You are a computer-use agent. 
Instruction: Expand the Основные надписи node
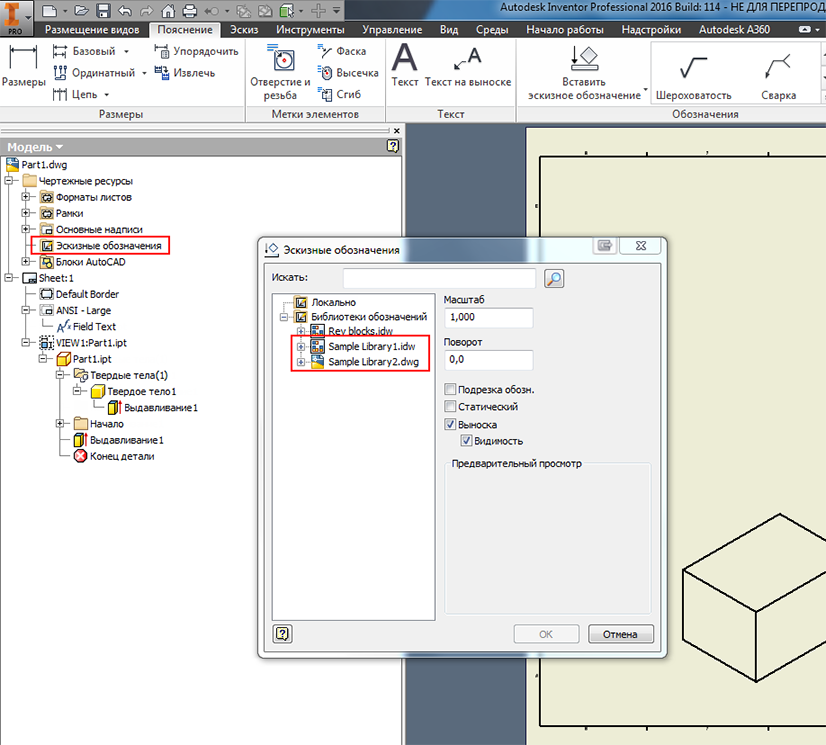click(25, 229)
